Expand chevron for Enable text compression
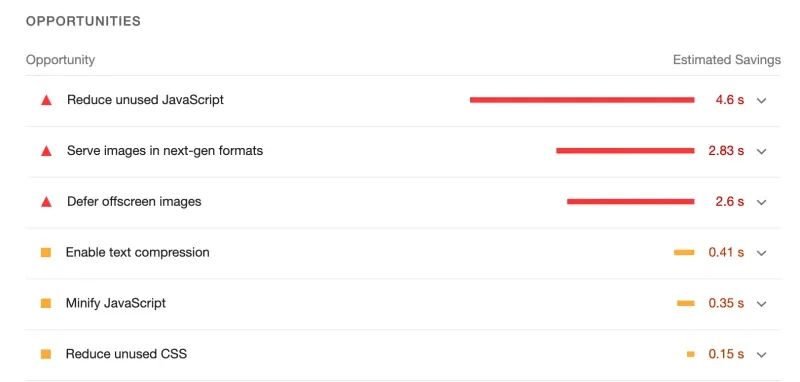Viewport: 800px width, 382px height. [x=761, y=253]
